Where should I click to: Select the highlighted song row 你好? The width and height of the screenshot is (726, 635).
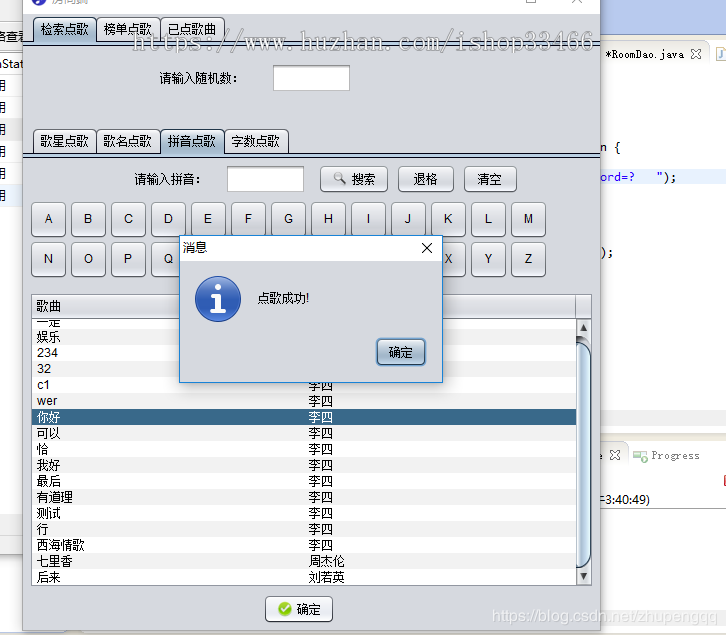[304, 417]
